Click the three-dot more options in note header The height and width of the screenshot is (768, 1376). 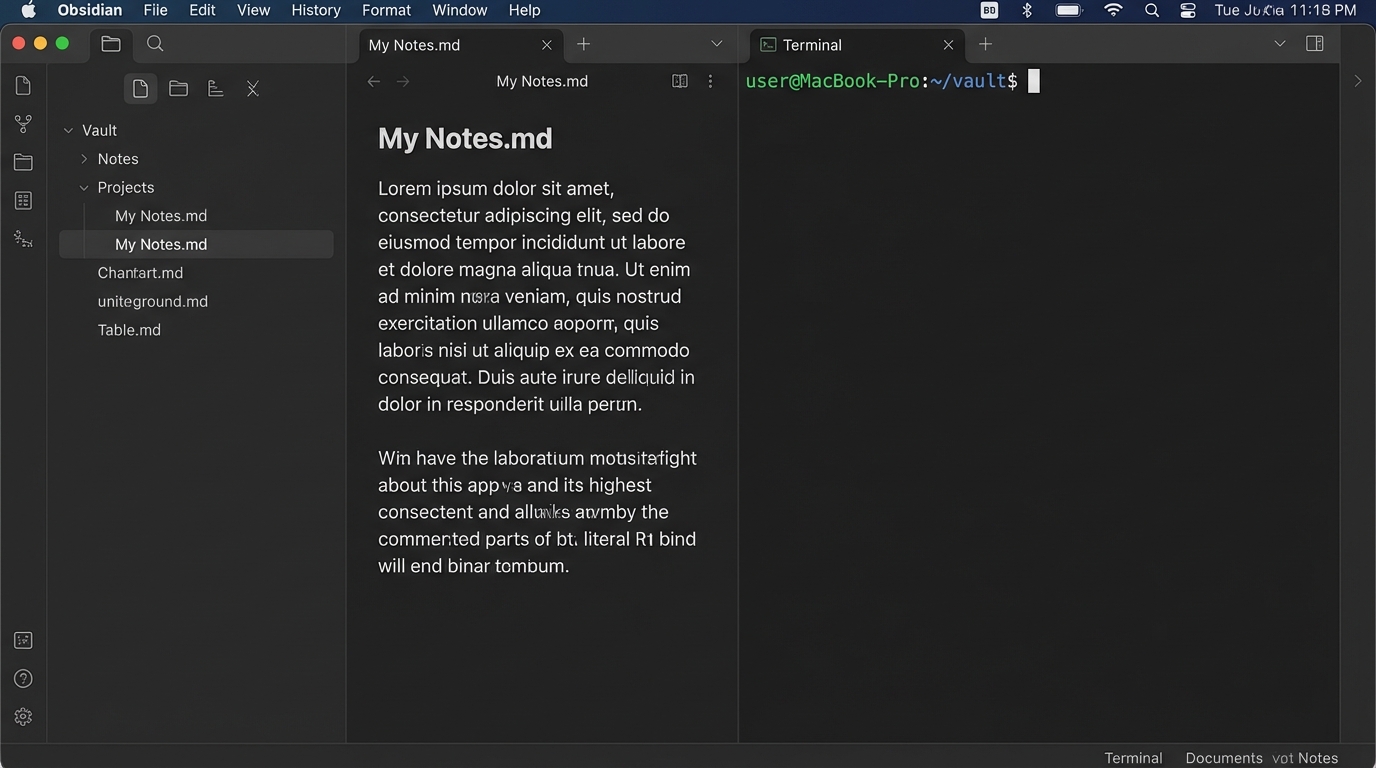[x=710, y=82]
